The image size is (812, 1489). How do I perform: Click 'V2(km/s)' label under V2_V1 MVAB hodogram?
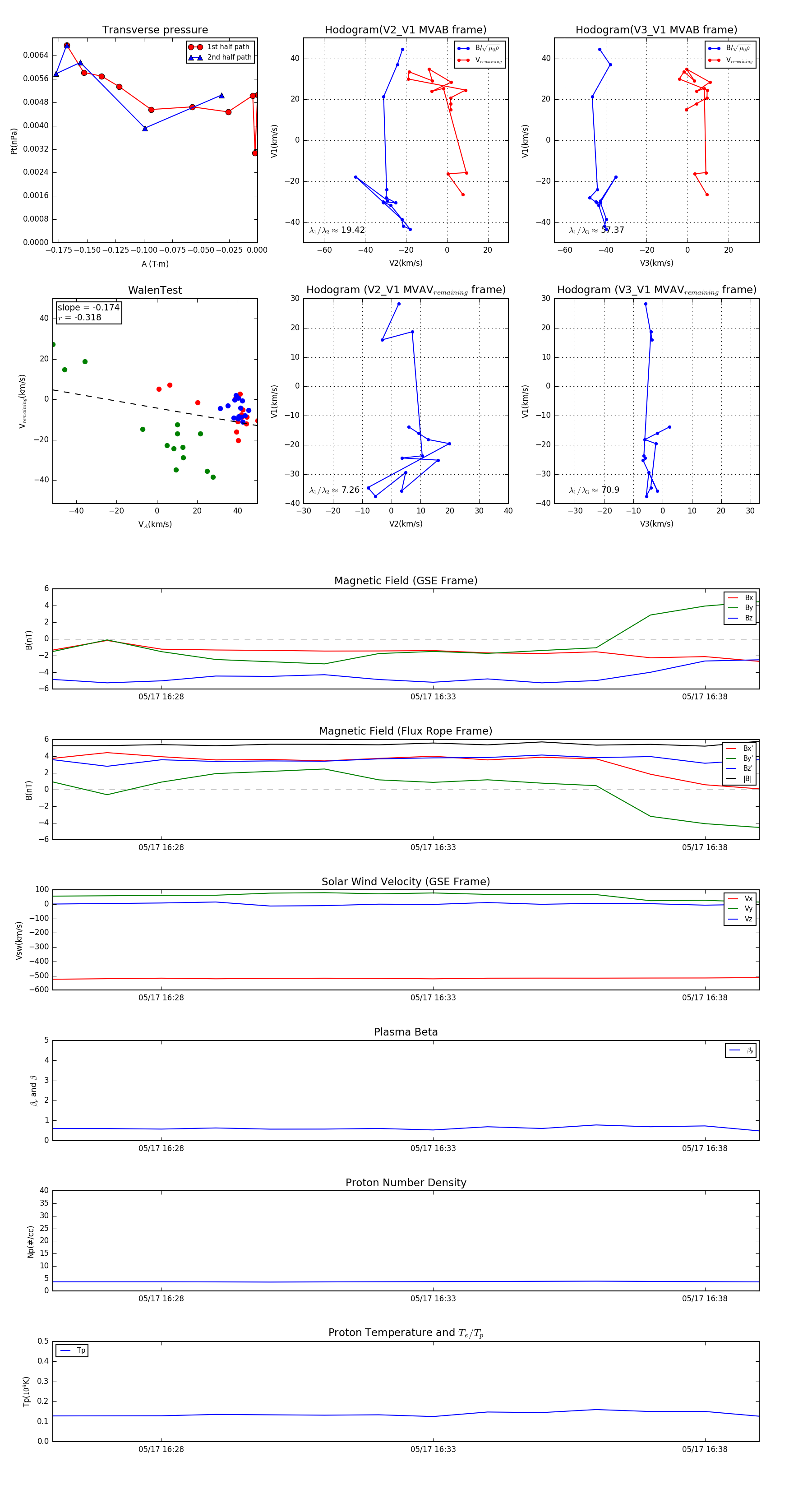click(x=406, y=264)
